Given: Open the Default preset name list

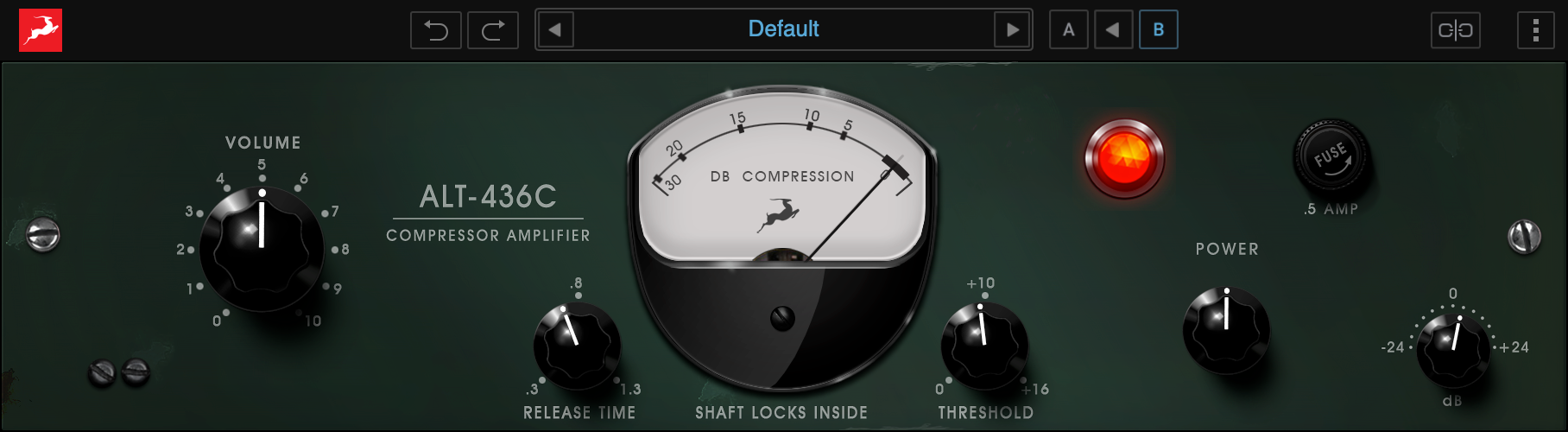Looking at the screenshot, I should tap(783, 29).
